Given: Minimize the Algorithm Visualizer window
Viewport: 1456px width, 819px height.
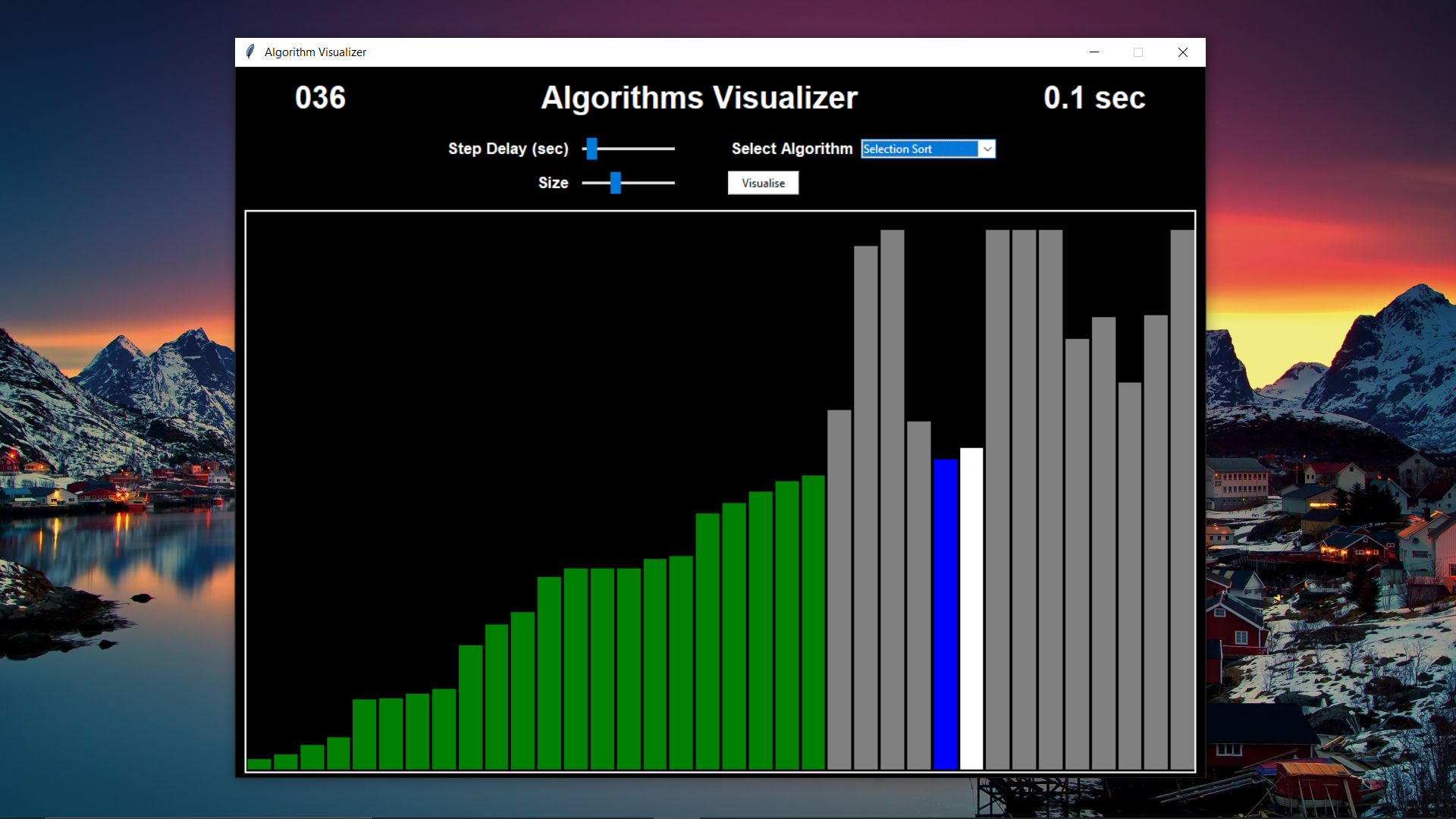Looking at the screenshot, I should tap(1094, 52).
